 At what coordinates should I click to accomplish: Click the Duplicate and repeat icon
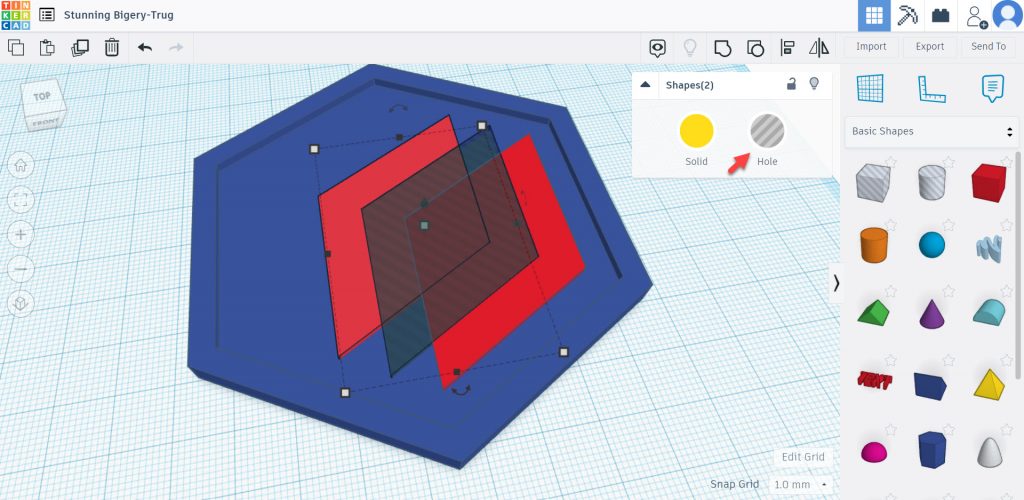(x=80, y=47)
